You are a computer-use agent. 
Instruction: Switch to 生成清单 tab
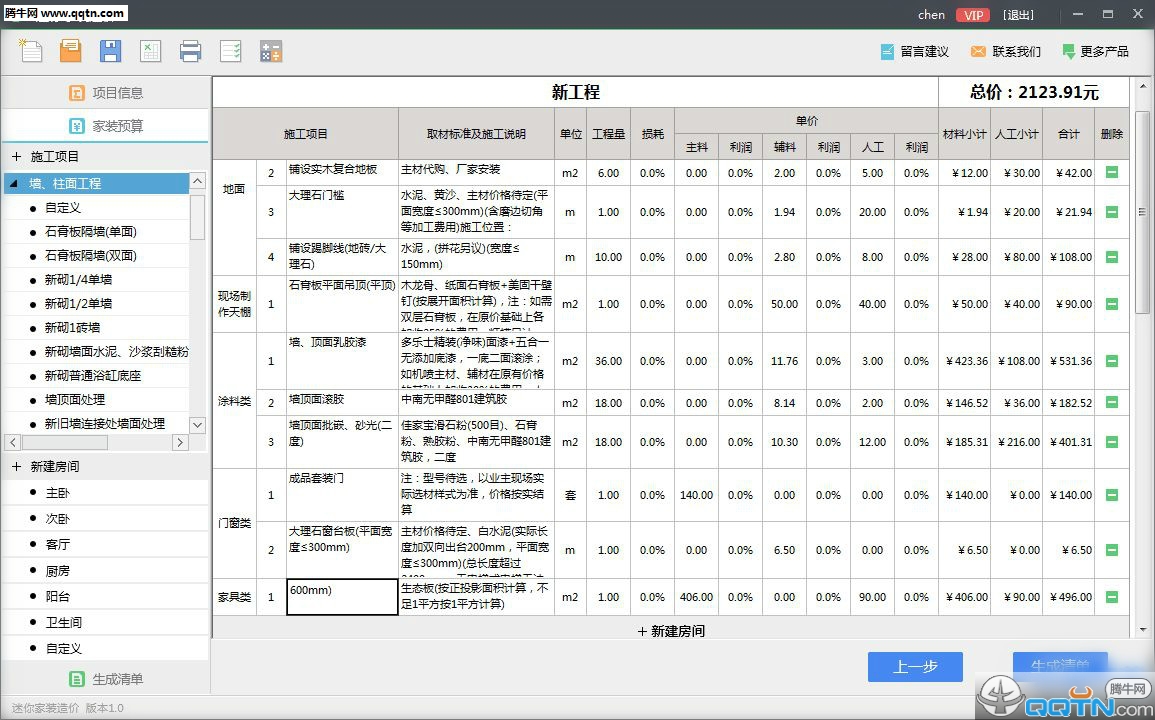tap(106, 679)
